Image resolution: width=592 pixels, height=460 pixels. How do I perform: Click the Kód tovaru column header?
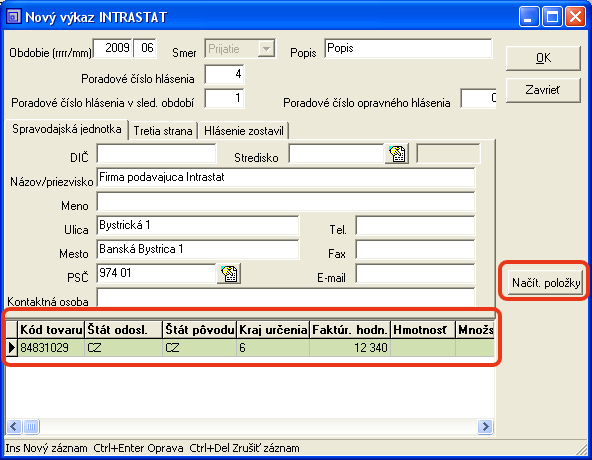tap(51, 330)
